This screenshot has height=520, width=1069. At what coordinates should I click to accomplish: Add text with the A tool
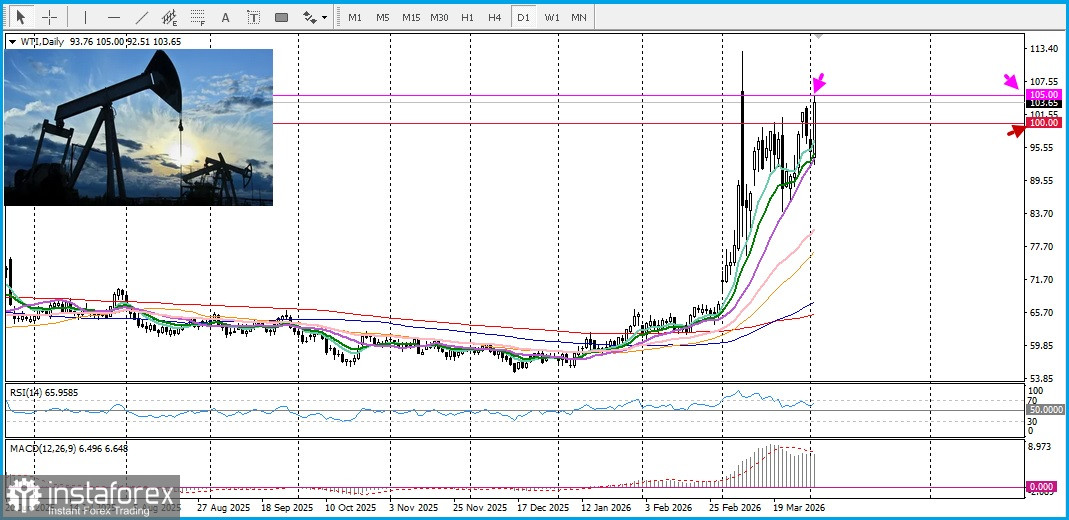click(x=225, y=17)
